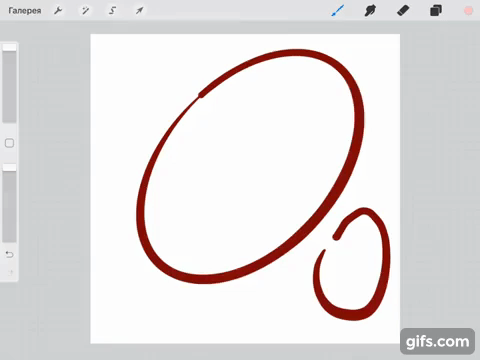Open the Галерея gallery
Viewport: 480px width, 360px height.
coord(25,11)
